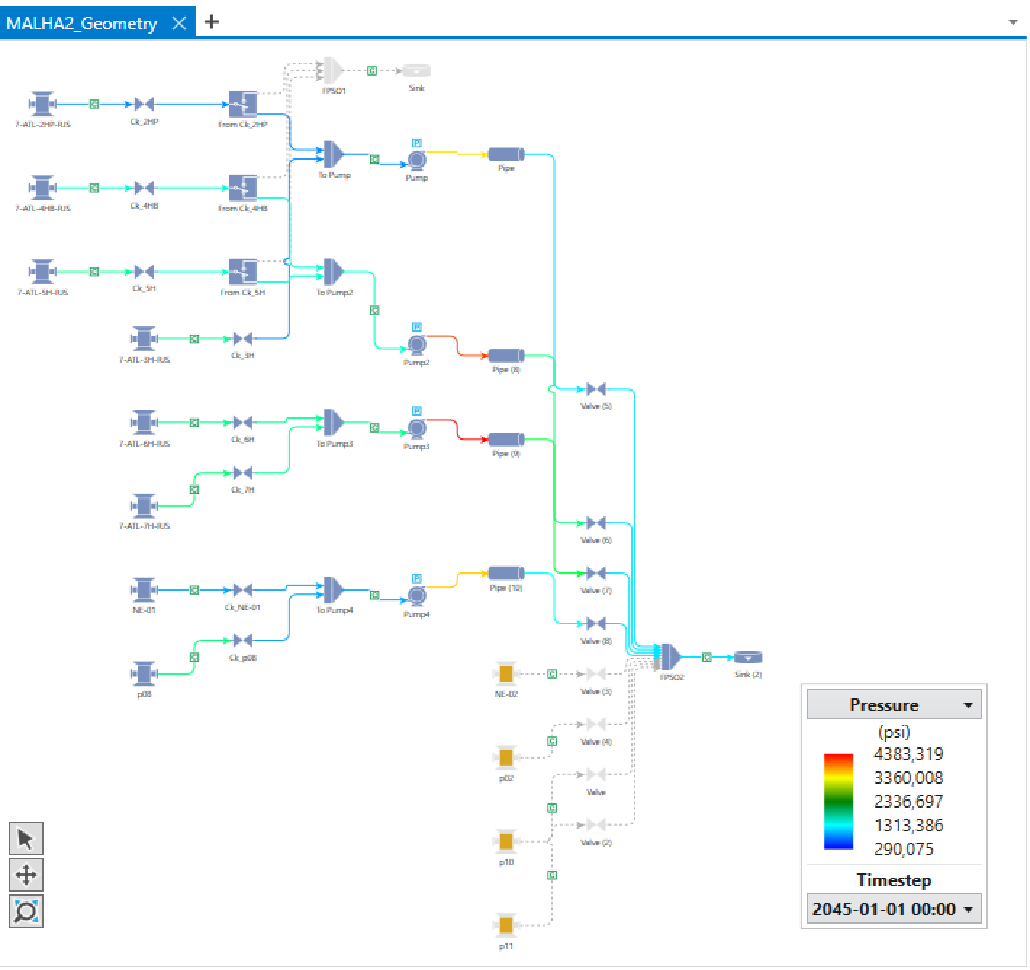Add a new tab with plus button
Image resolution: width=1030 pixels, height=970 pixels.
pos(212,22)
